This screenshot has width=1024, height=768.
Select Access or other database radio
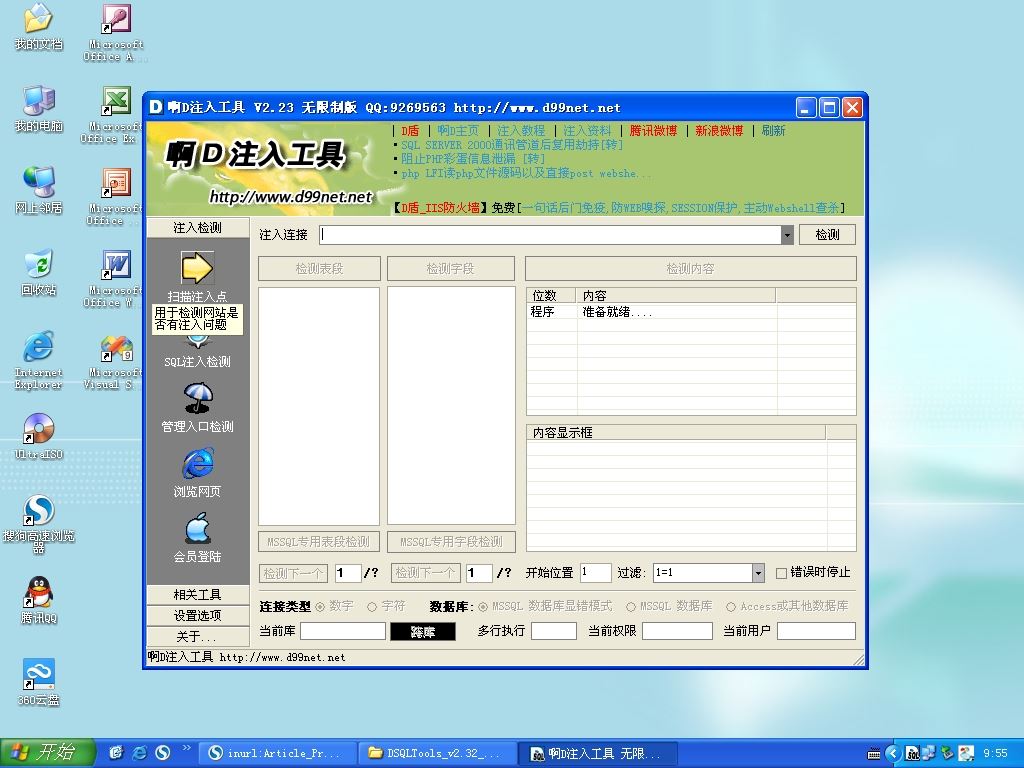(x=731, y=607)
